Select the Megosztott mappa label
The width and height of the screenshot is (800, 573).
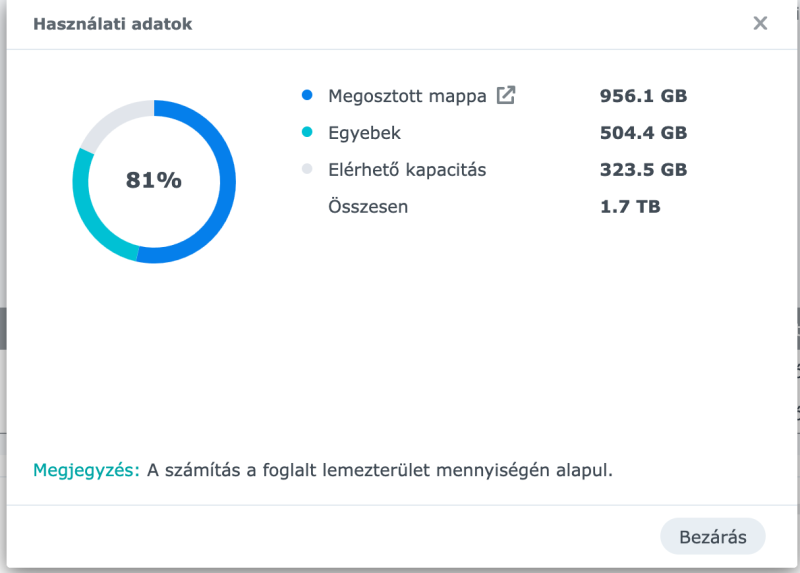(x=407, y=96)
